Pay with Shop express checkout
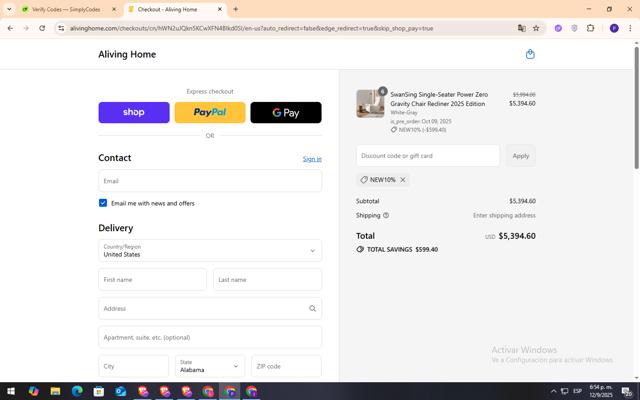This screenshot has height=400, width=640. tap(134, 112)
